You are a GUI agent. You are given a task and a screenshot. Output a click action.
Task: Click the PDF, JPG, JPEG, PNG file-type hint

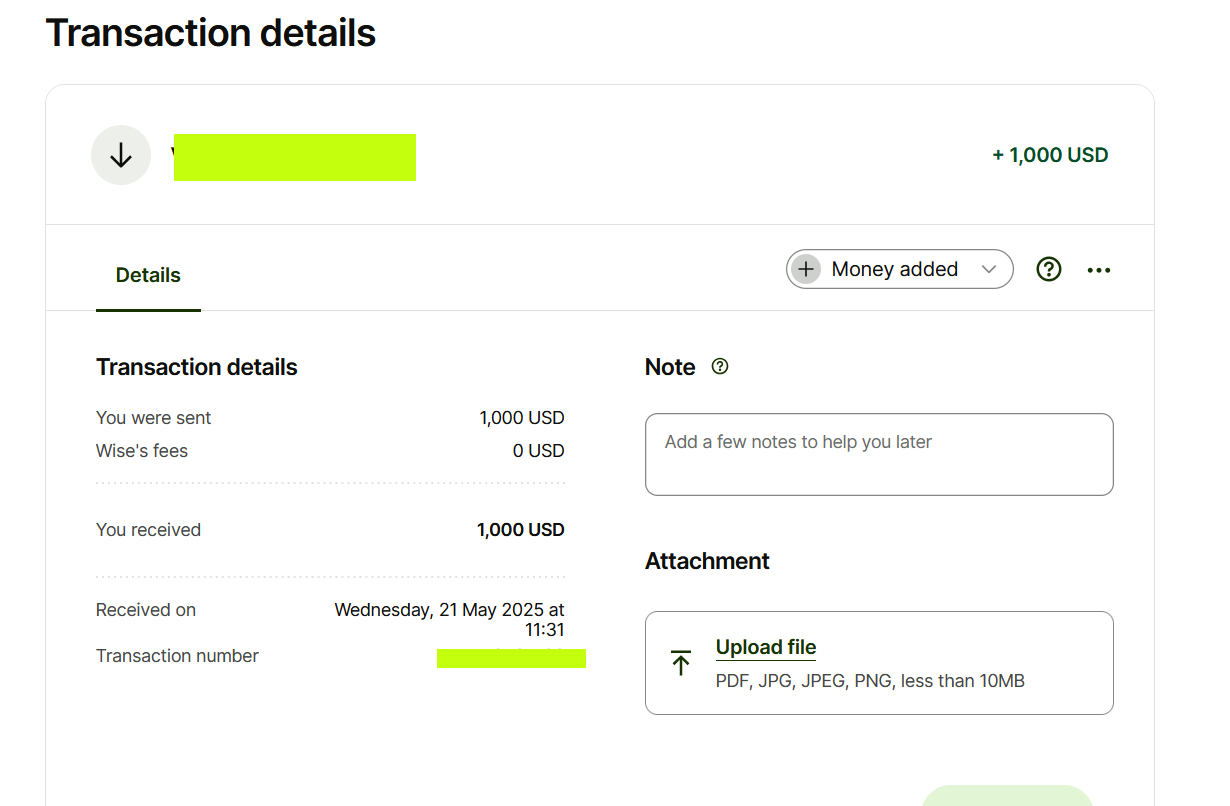click(x=870, y=681)
